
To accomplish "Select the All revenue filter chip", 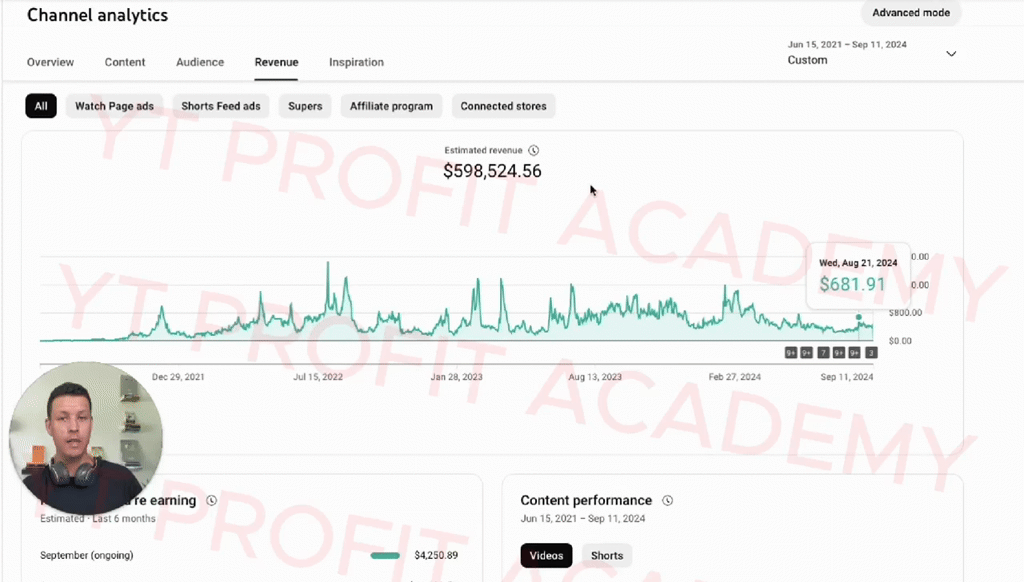I will coord(41,106).
